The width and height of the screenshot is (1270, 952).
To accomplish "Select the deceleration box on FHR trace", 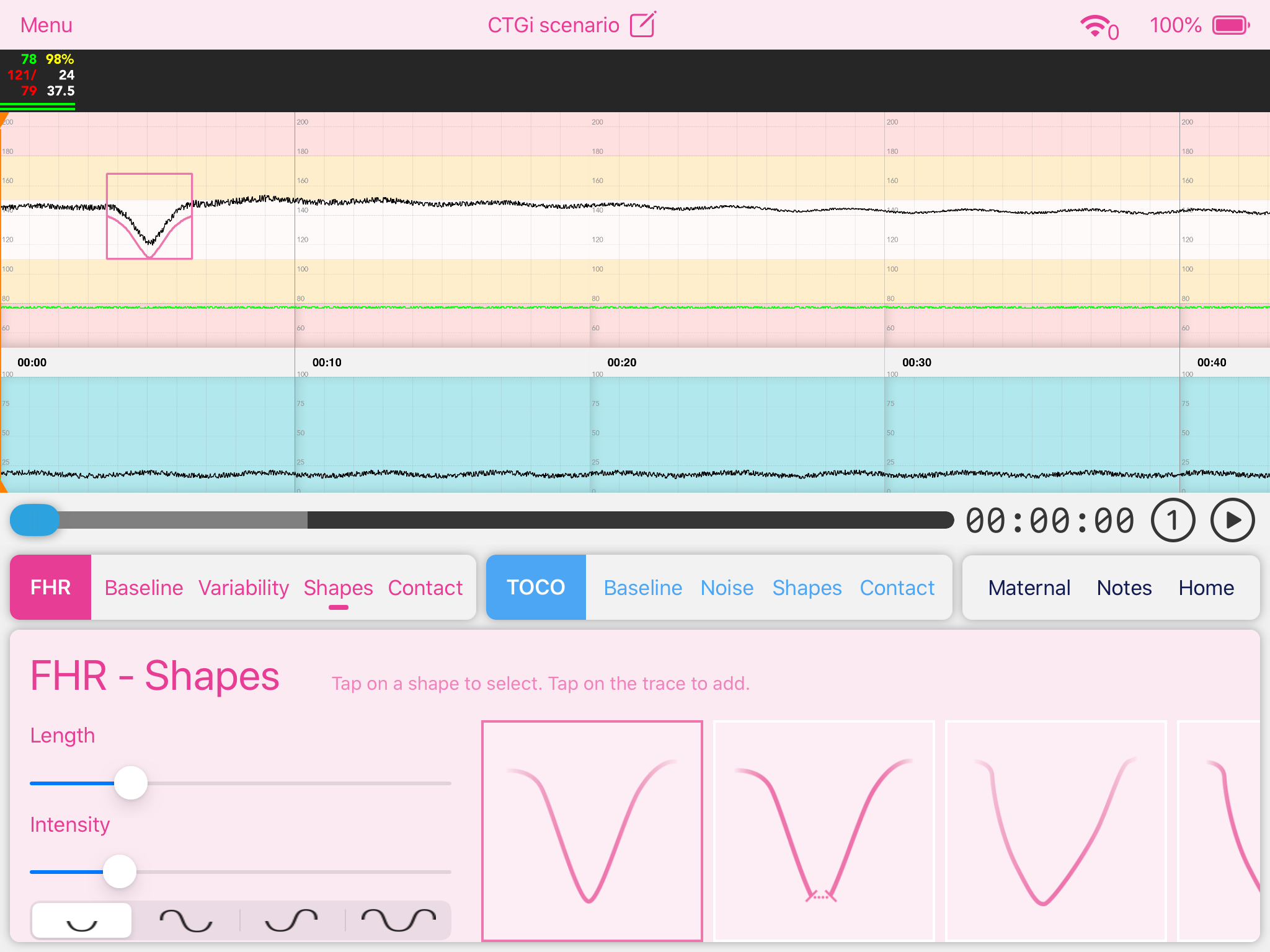I will click(149, 216).
